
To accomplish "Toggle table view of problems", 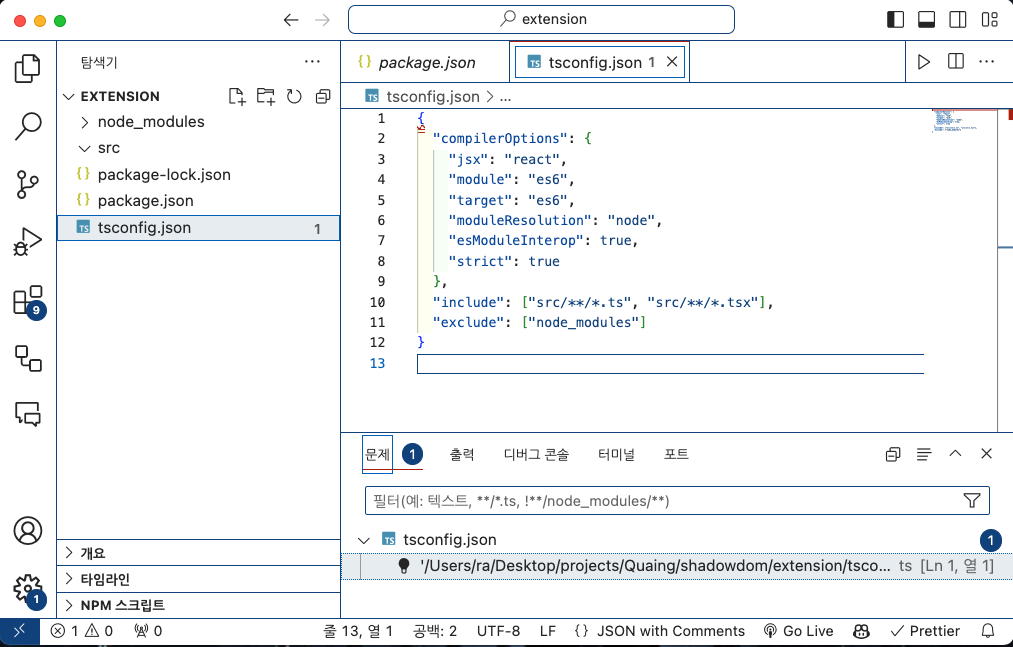I will [924, 454].
